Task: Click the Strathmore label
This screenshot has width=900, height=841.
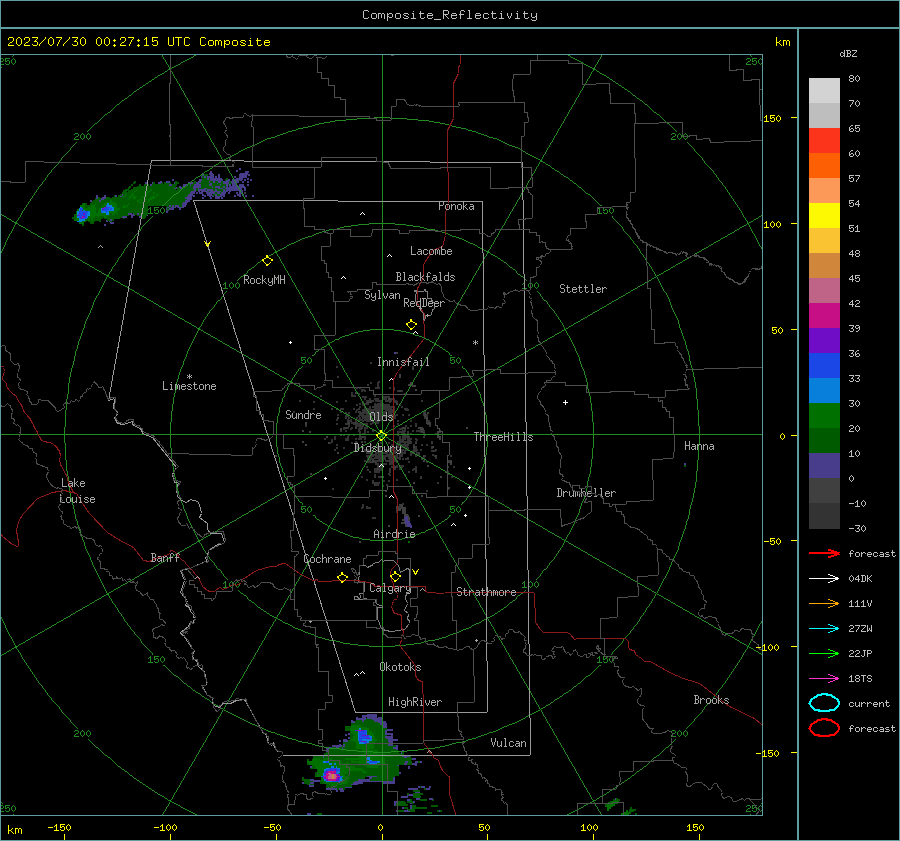Action: coord(486,592)
